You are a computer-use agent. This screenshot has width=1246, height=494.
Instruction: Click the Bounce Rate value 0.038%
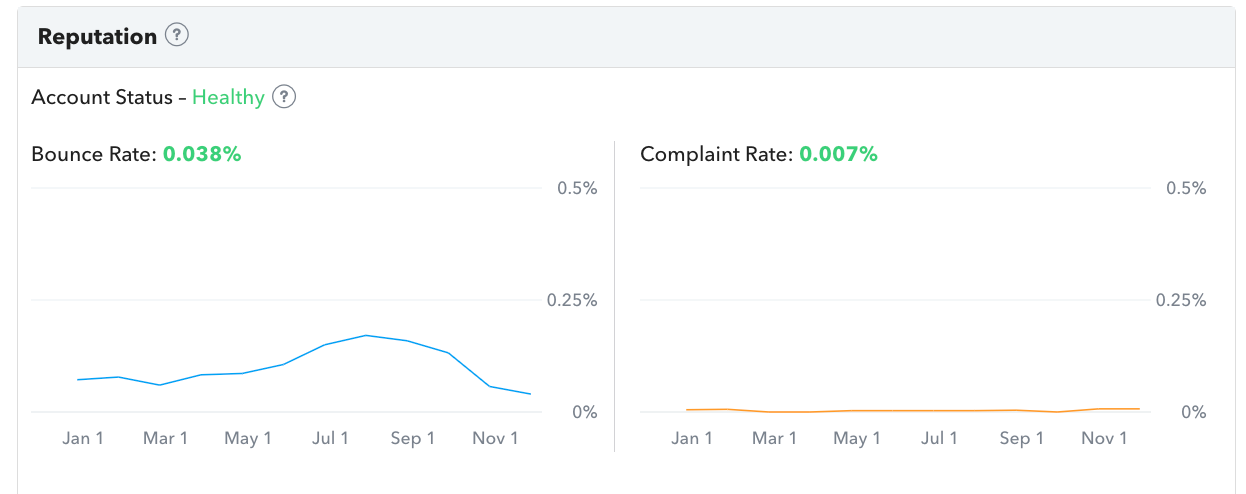(202, 155)
